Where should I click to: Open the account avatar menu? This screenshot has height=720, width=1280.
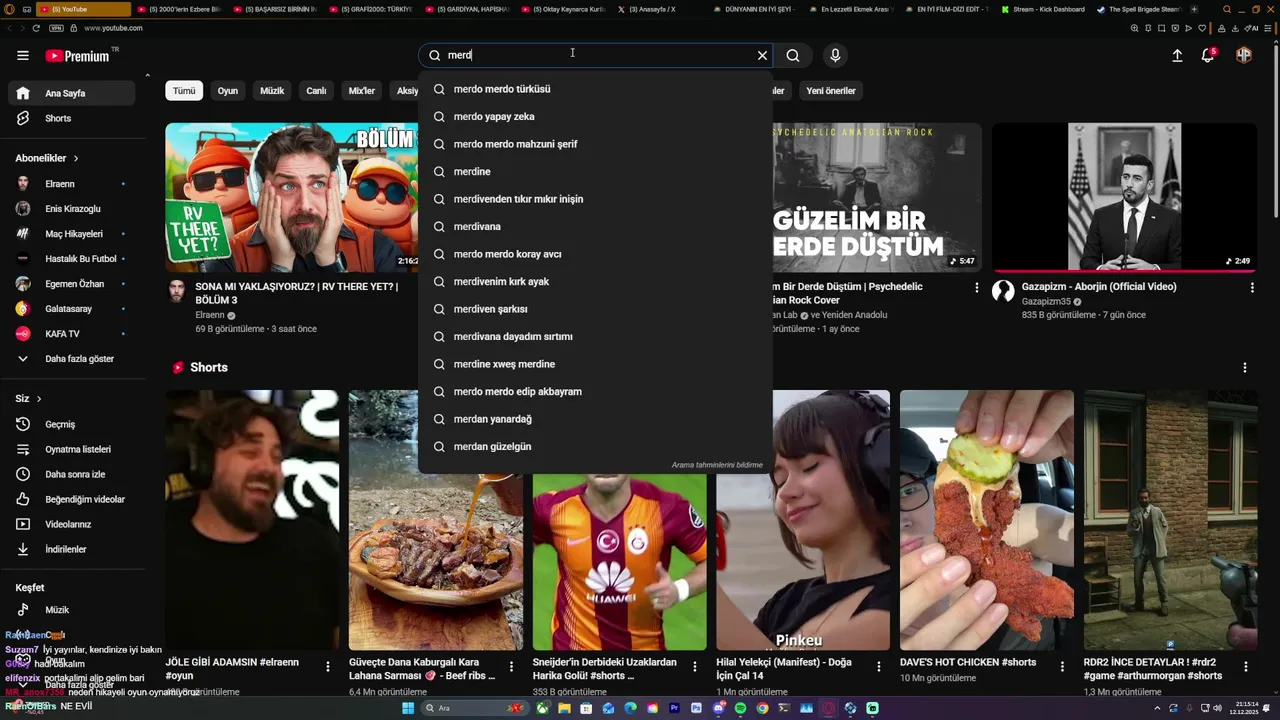click(1244, 56)
